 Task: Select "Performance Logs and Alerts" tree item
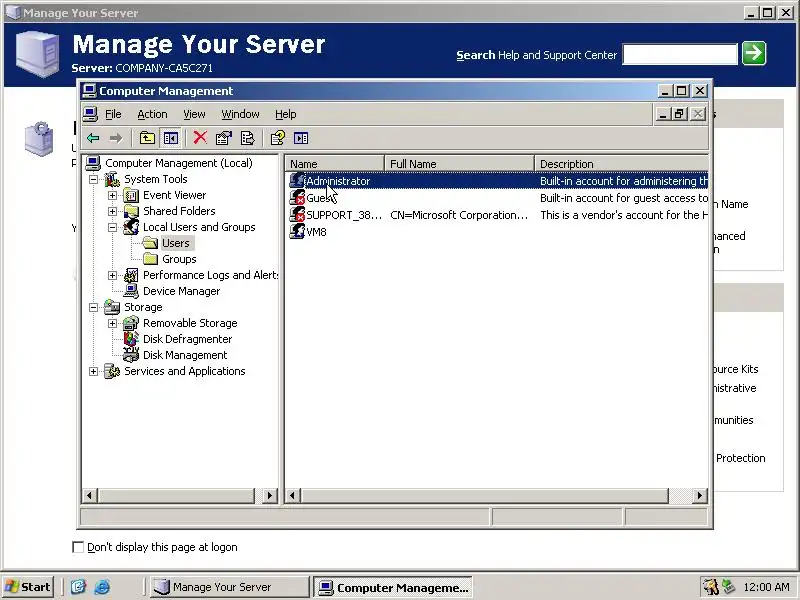[x=211, y=276]
